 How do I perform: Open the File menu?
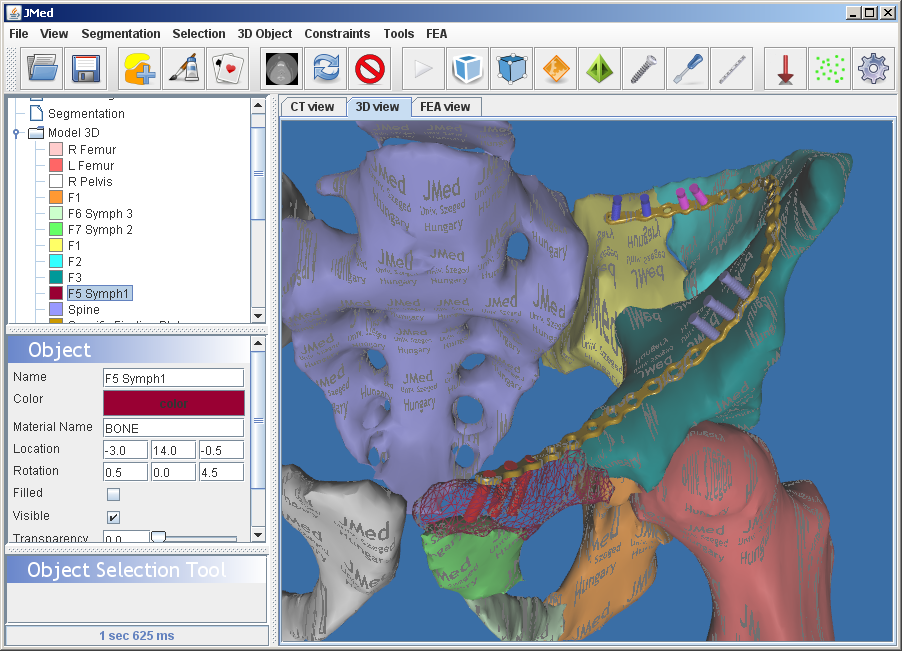click(18, 34)
